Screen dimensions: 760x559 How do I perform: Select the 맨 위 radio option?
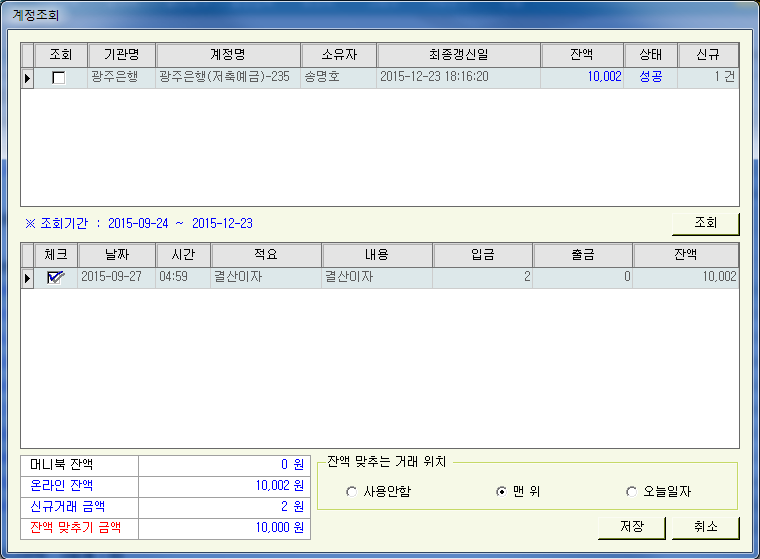(x=502, y=492)
